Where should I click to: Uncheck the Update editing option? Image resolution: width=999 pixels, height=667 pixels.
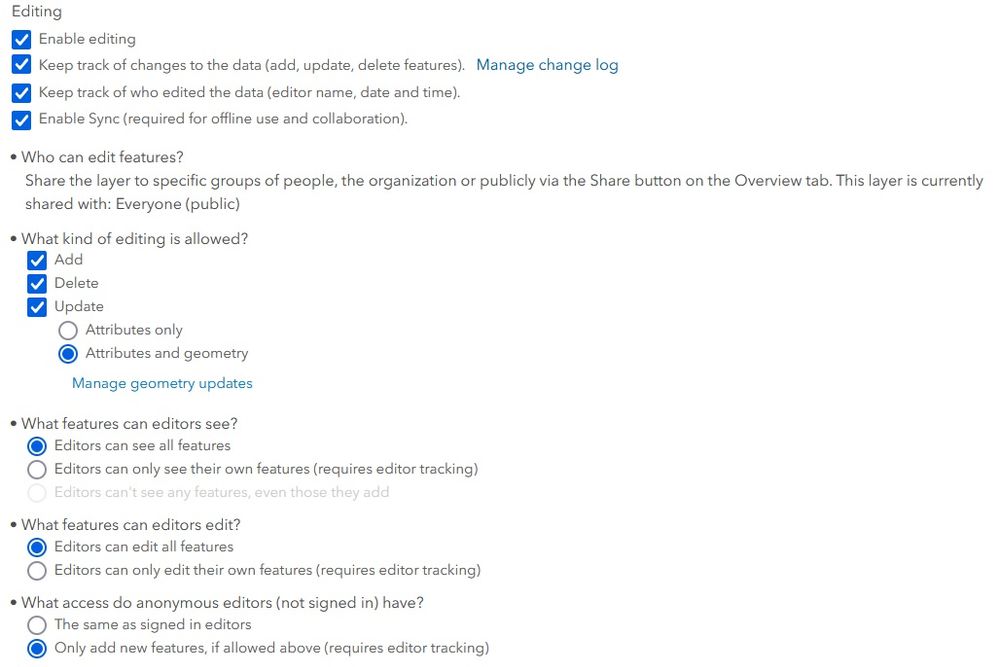tap(37, 307)
